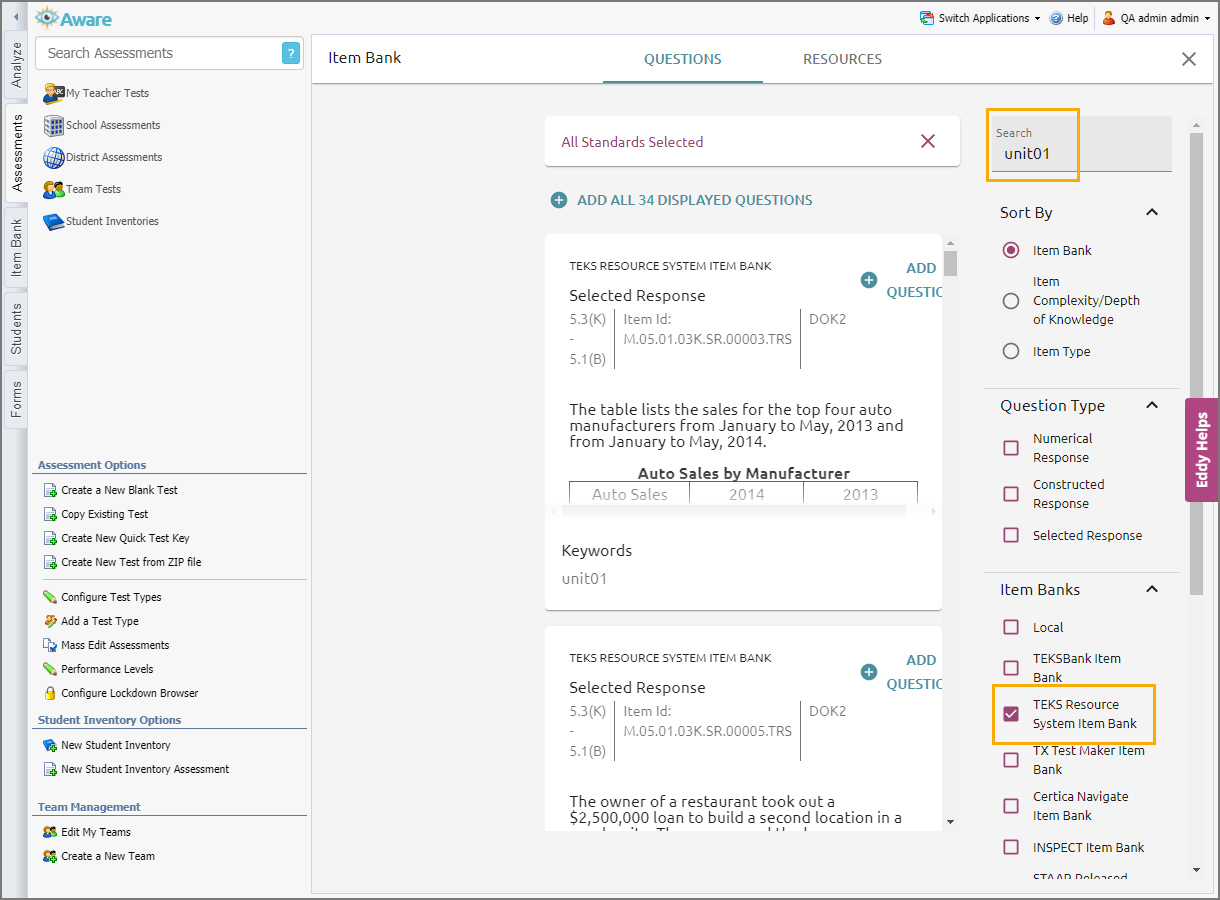Check the INSPECT Item Bank
Viewport: 1220px width, 900px height.
tap(1011, 847)
